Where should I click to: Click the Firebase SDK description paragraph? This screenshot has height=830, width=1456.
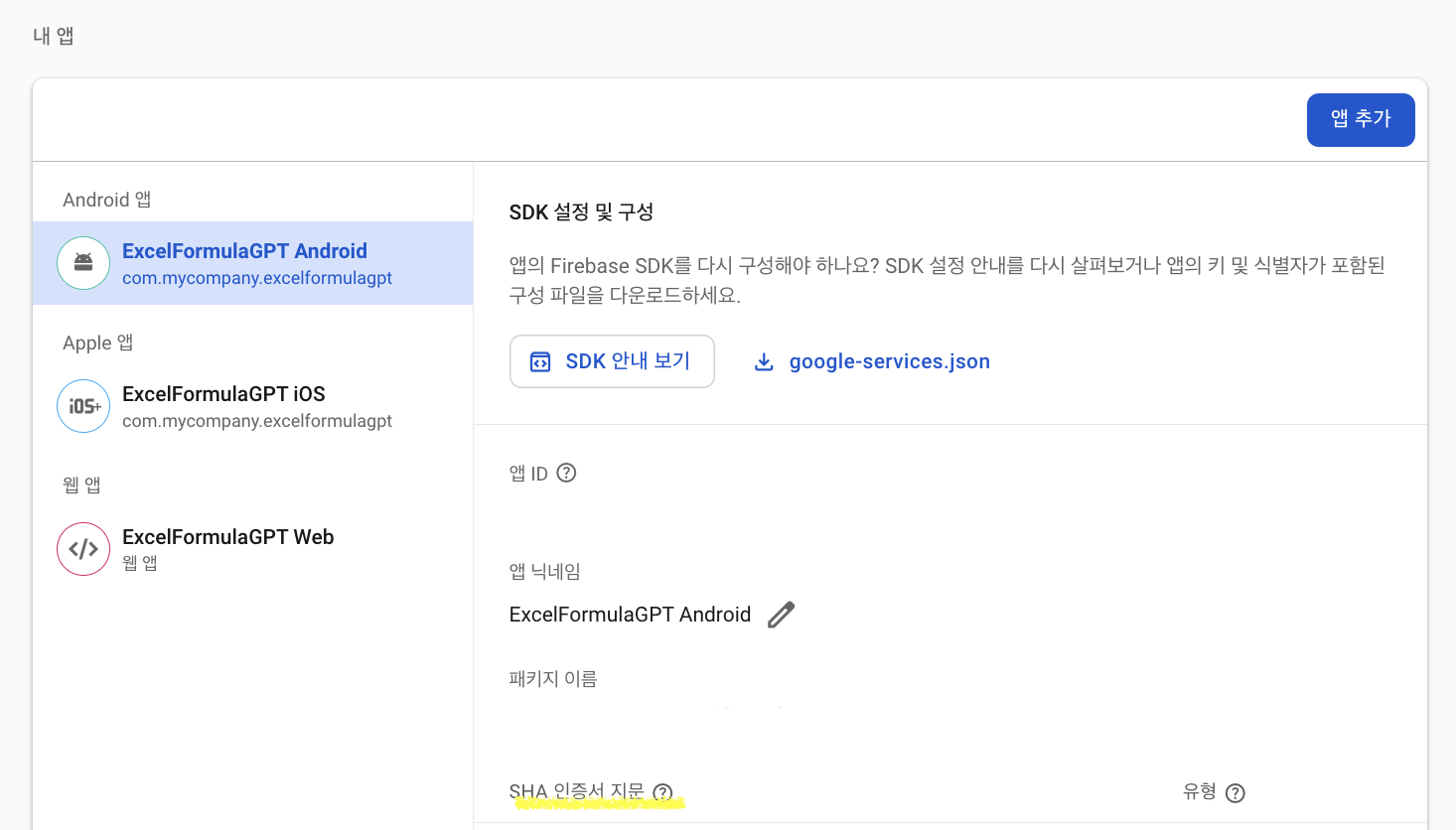tap(947, 280)
